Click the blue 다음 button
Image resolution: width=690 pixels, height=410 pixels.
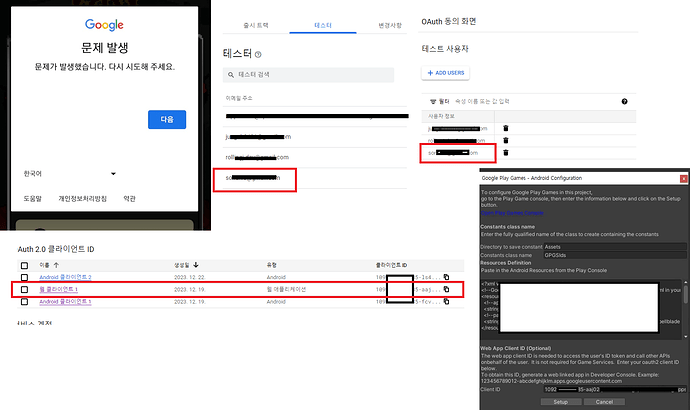click(x=167, y=120)
